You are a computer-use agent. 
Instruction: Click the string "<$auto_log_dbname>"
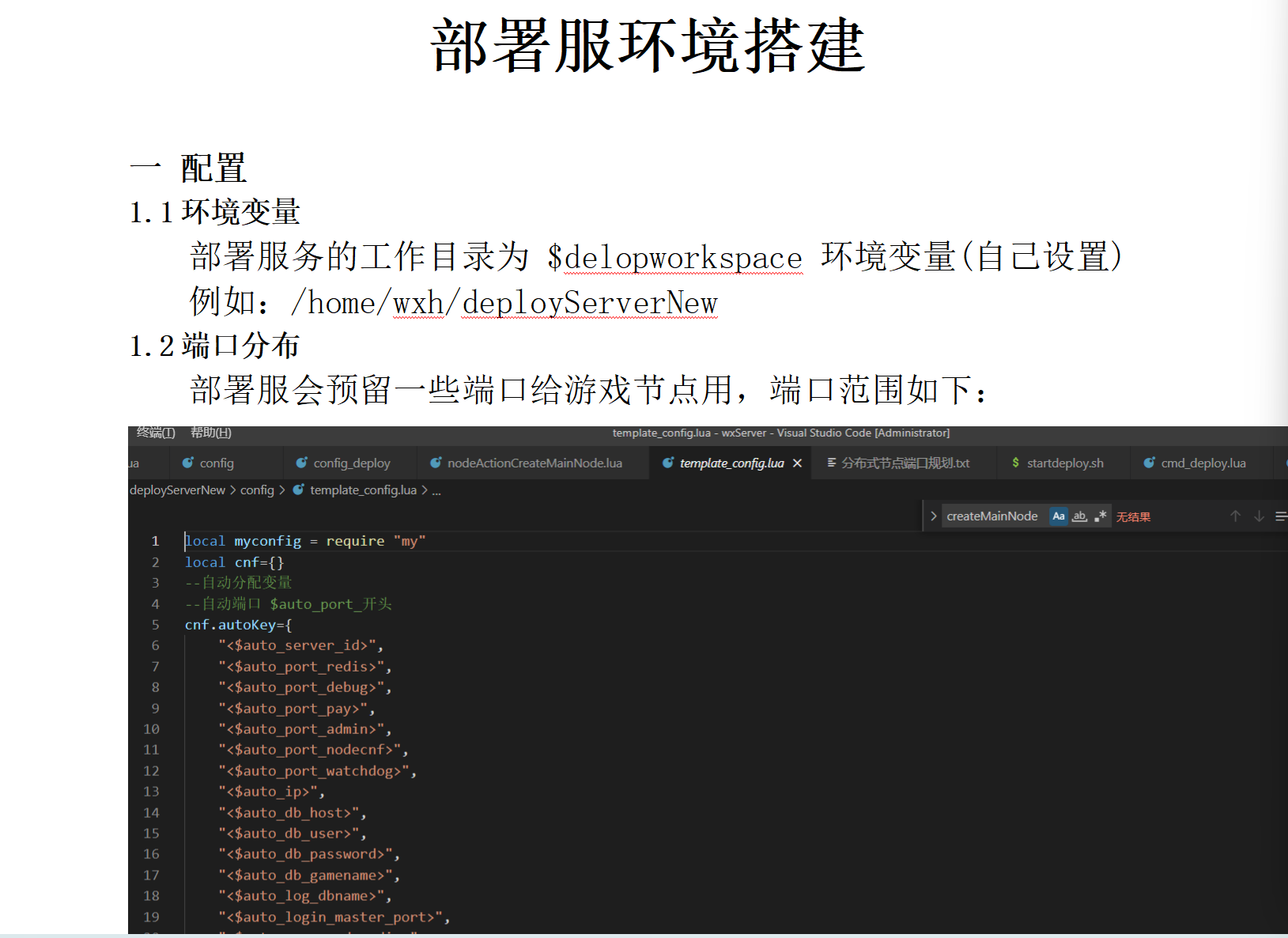[301, 896]
